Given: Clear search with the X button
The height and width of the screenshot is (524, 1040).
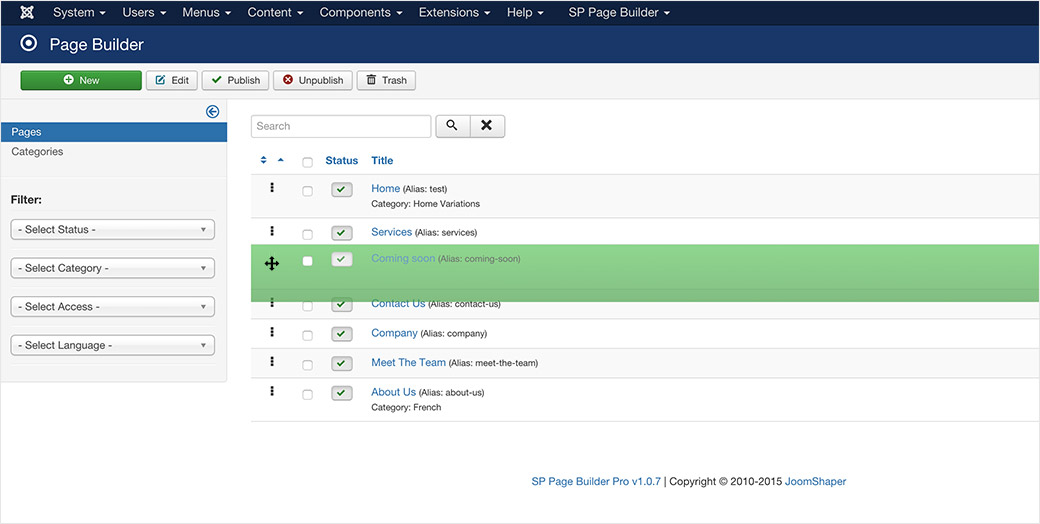Looking at the screenshot, I should [487, 126].
